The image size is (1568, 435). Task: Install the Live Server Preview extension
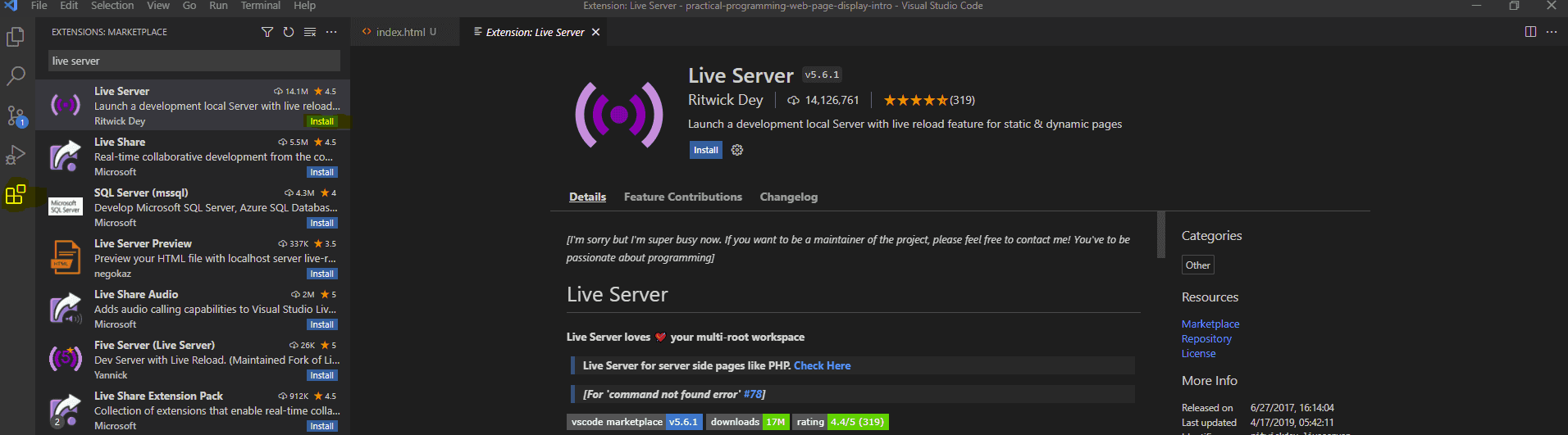coord(321,274)
